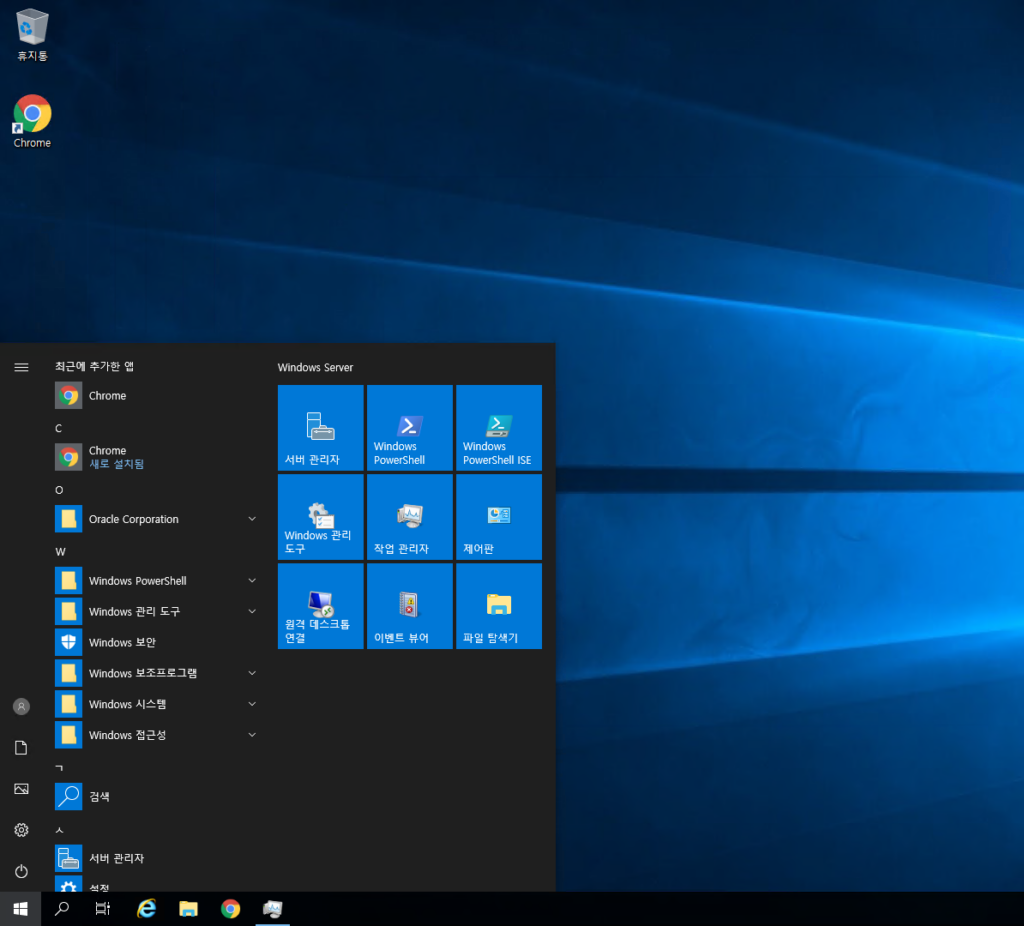This screenshot has height=926, width=1024.
Task: Click the Windows Server tile group title
Action: click(315, 368)
